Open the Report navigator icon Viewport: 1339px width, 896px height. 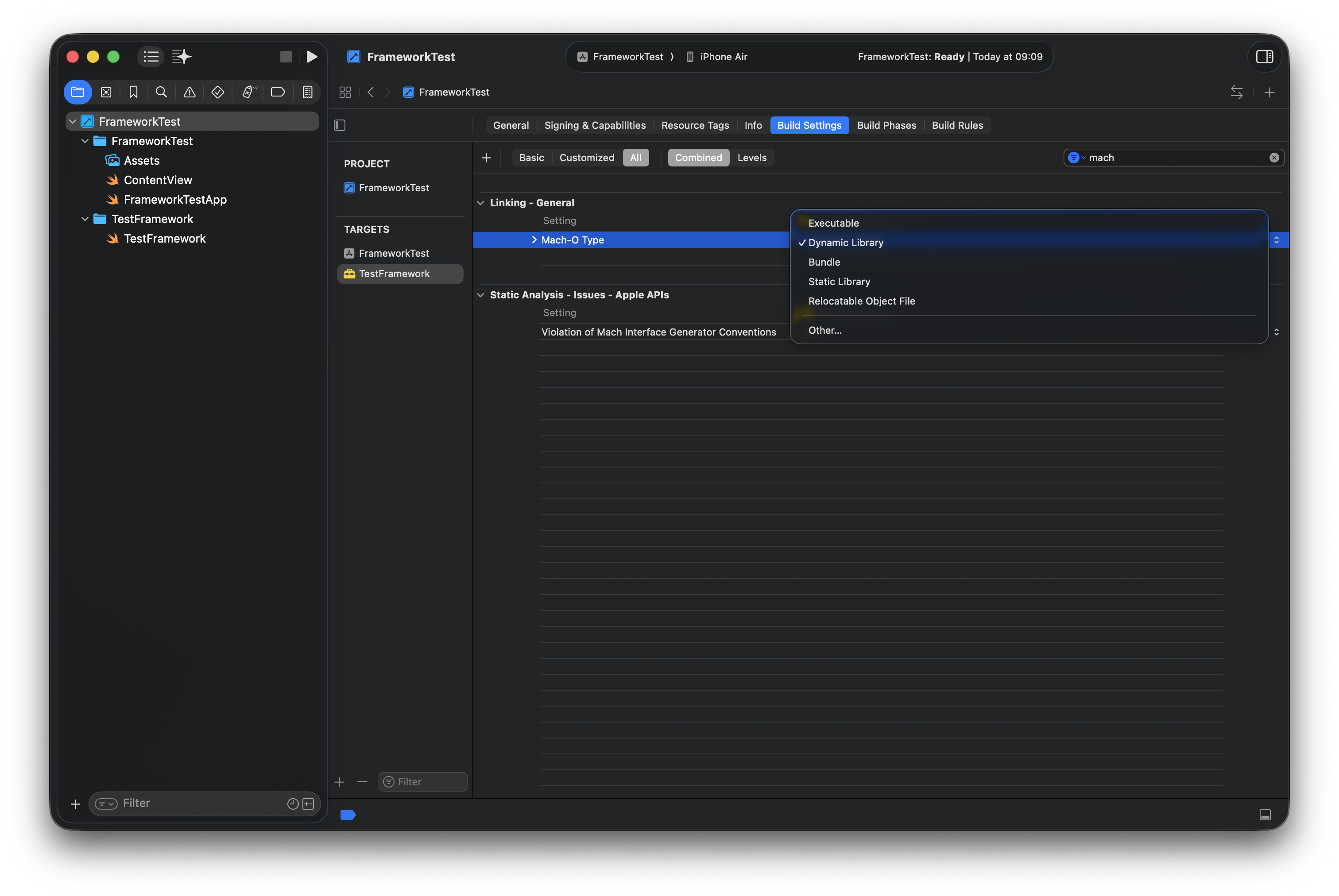coord(307,92)
